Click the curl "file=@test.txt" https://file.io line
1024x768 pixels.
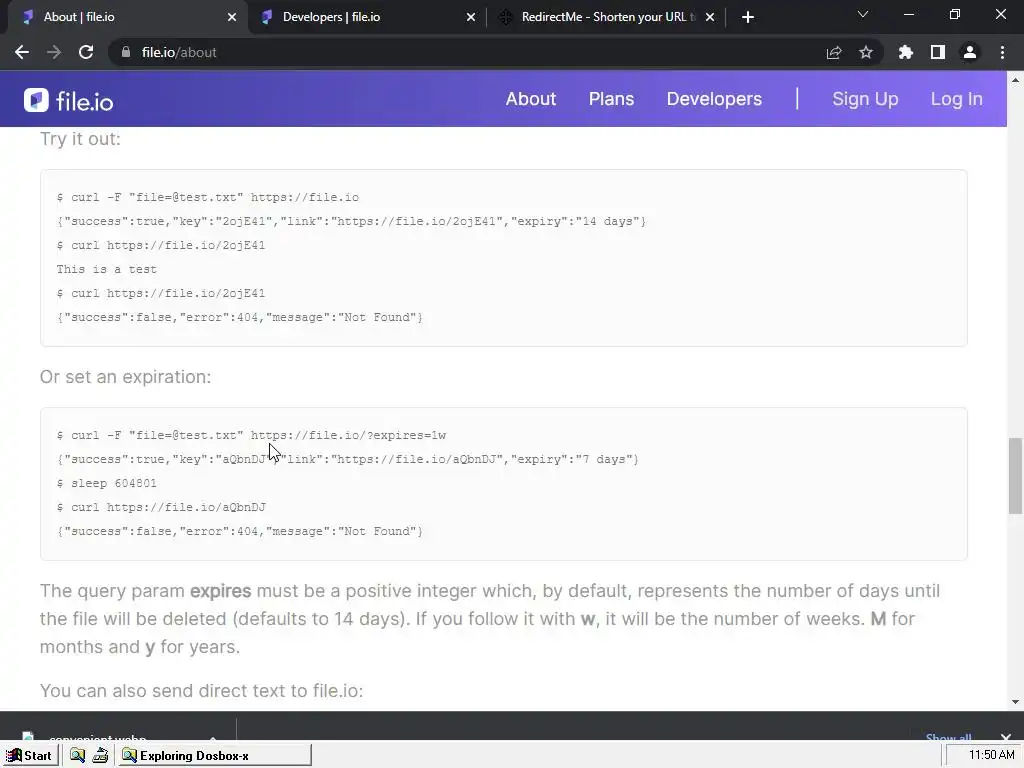[208, 197]
